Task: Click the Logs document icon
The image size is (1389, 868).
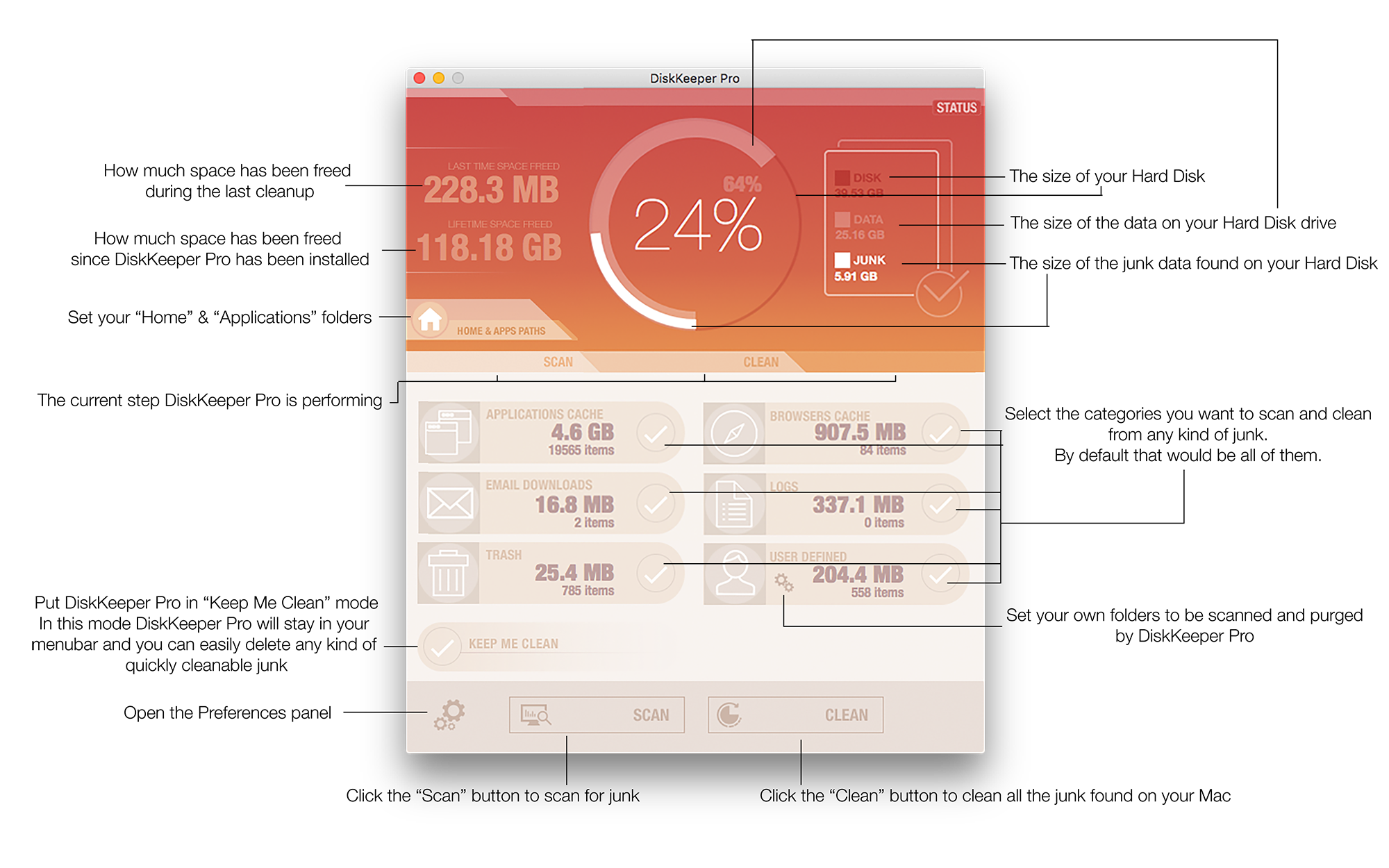Action: [734, 505]
